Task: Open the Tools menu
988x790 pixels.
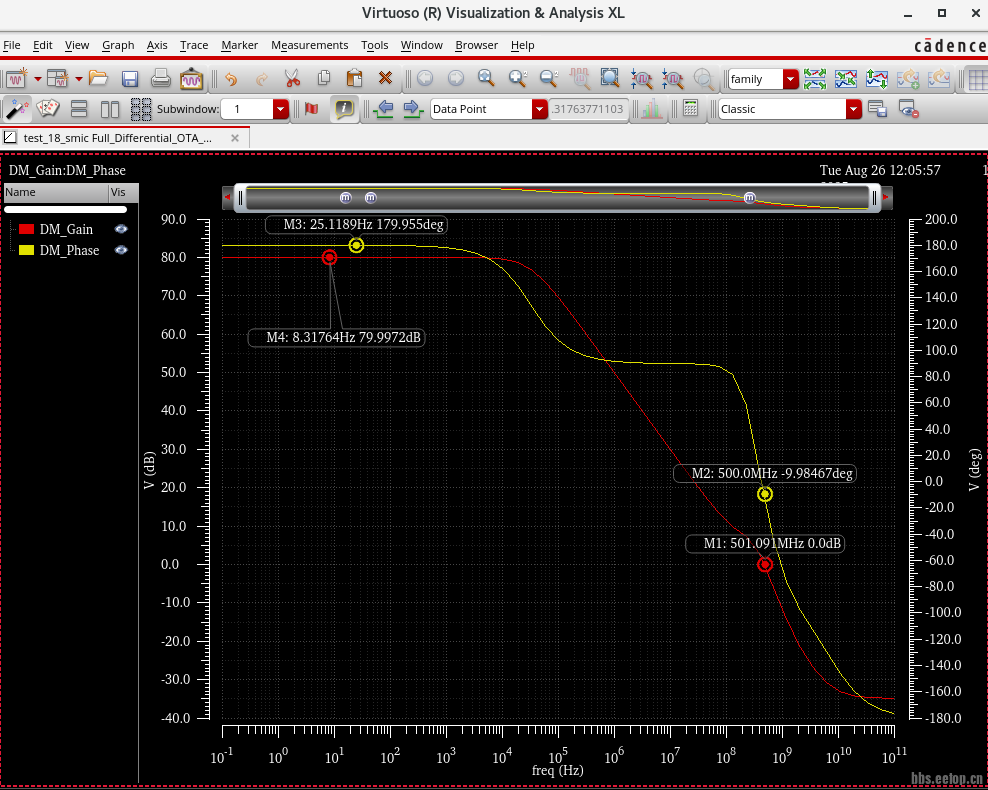Action: [x=374, y=45]
